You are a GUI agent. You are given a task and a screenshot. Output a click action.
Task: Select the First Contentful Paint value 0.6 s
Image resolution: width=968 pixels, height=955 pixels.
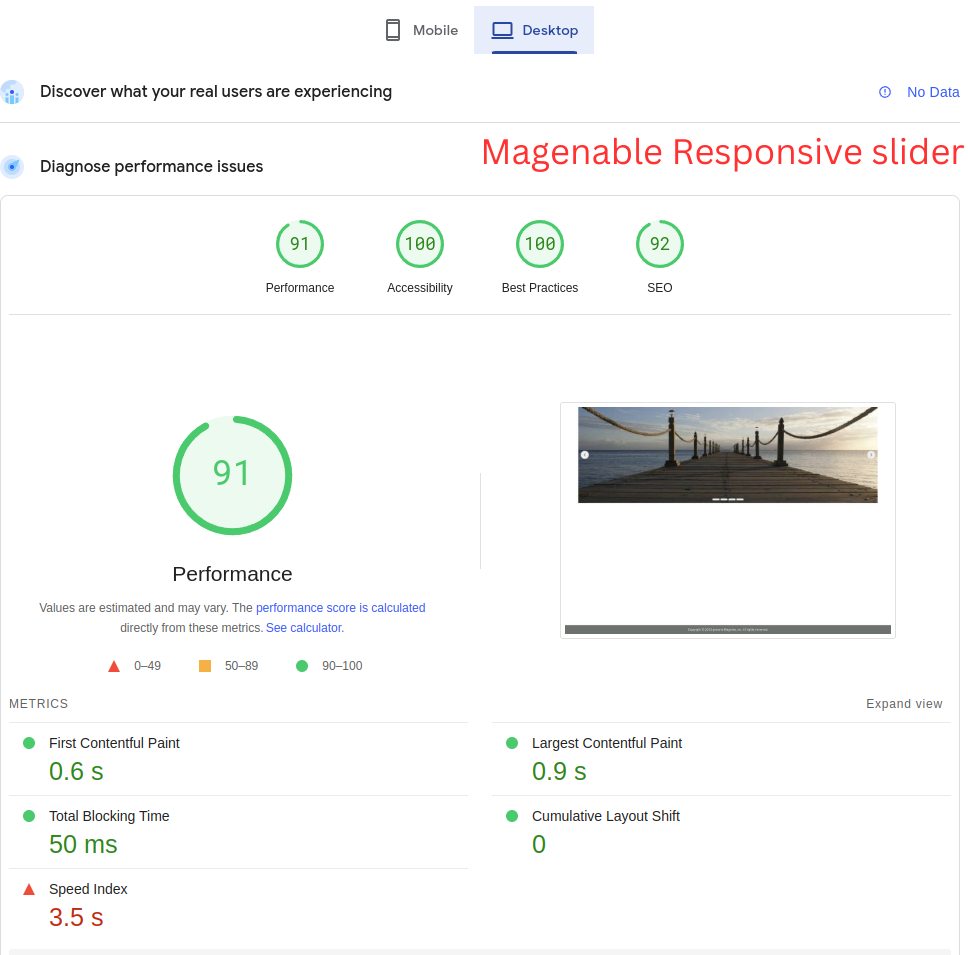77,772
